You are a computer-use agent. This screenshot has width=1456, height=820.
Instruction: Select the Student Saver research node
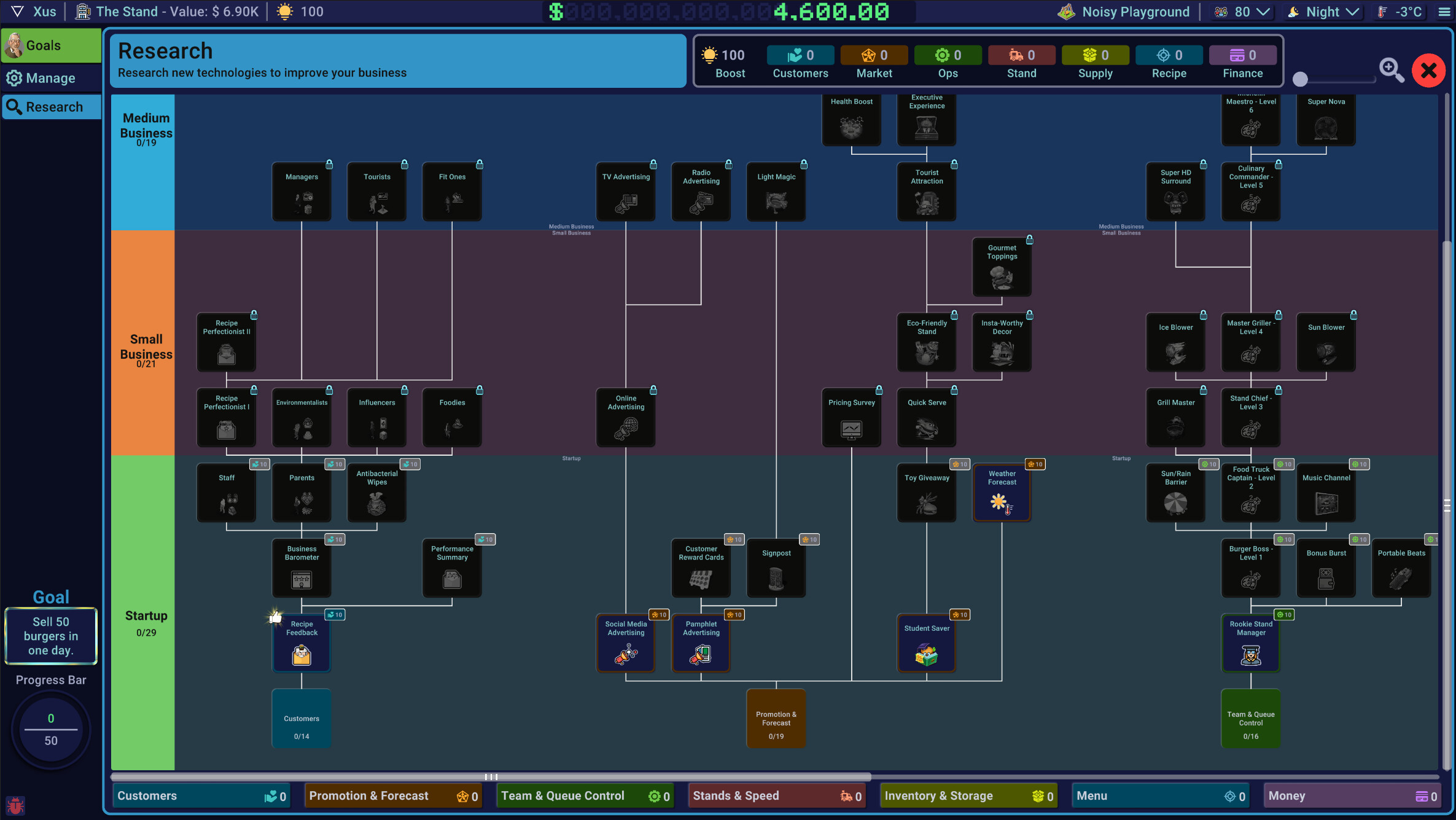click(x=926, y=643)
